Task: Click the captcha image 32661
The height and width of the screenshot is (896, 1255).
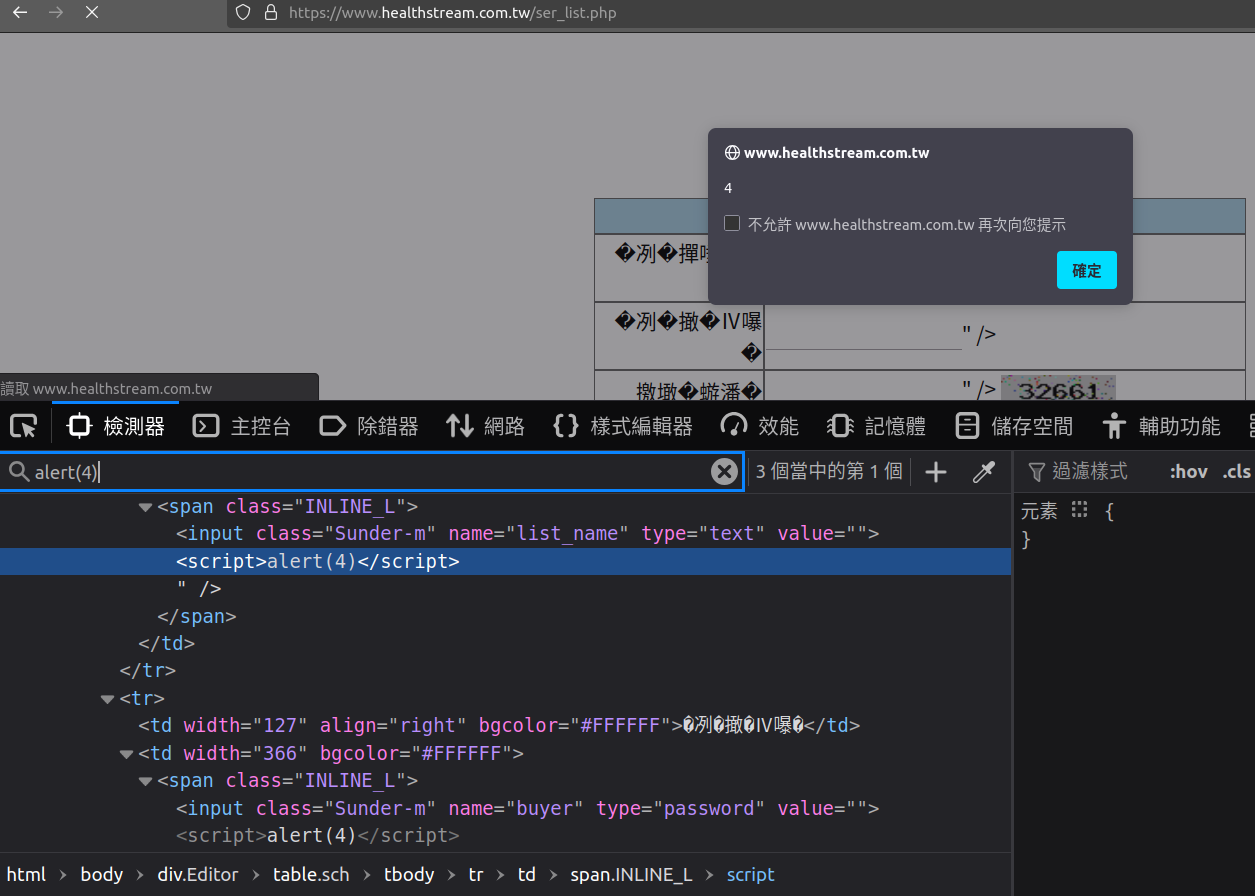Action: [1058, 388]
